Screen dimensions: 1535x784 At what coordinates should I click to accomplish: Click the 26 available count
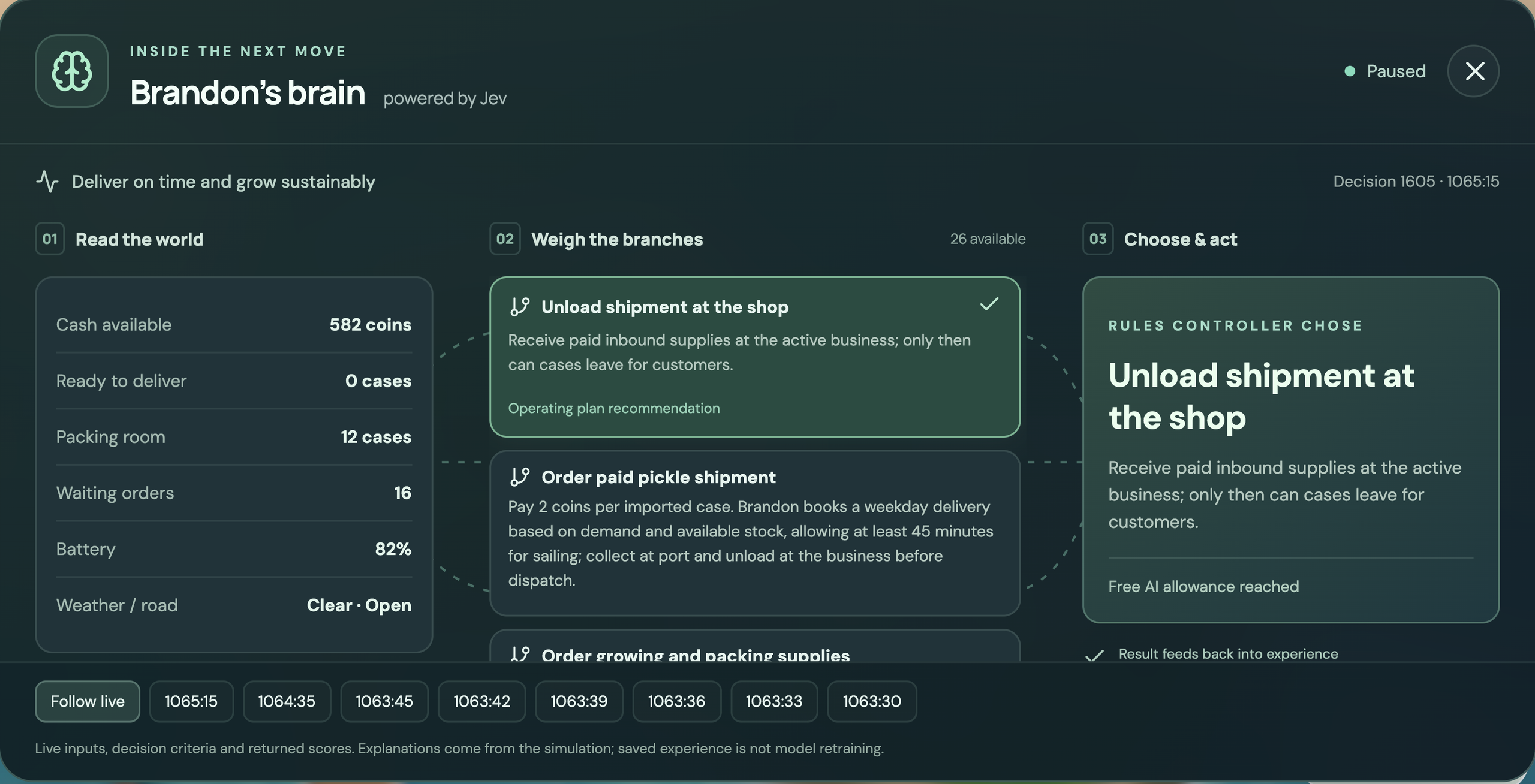pos(988,239)
